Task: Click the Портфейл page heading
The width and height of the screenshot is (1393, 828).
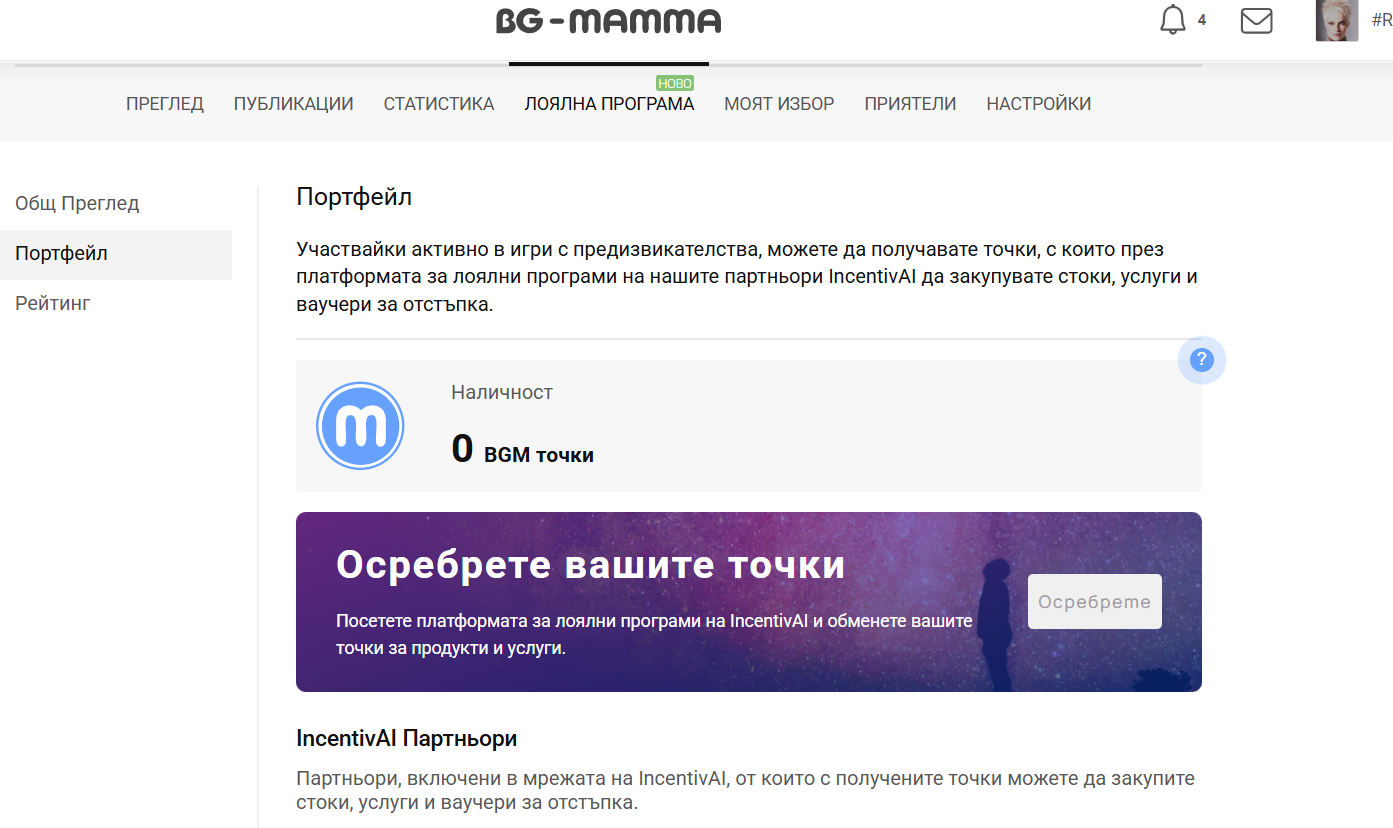Action: 355,197
